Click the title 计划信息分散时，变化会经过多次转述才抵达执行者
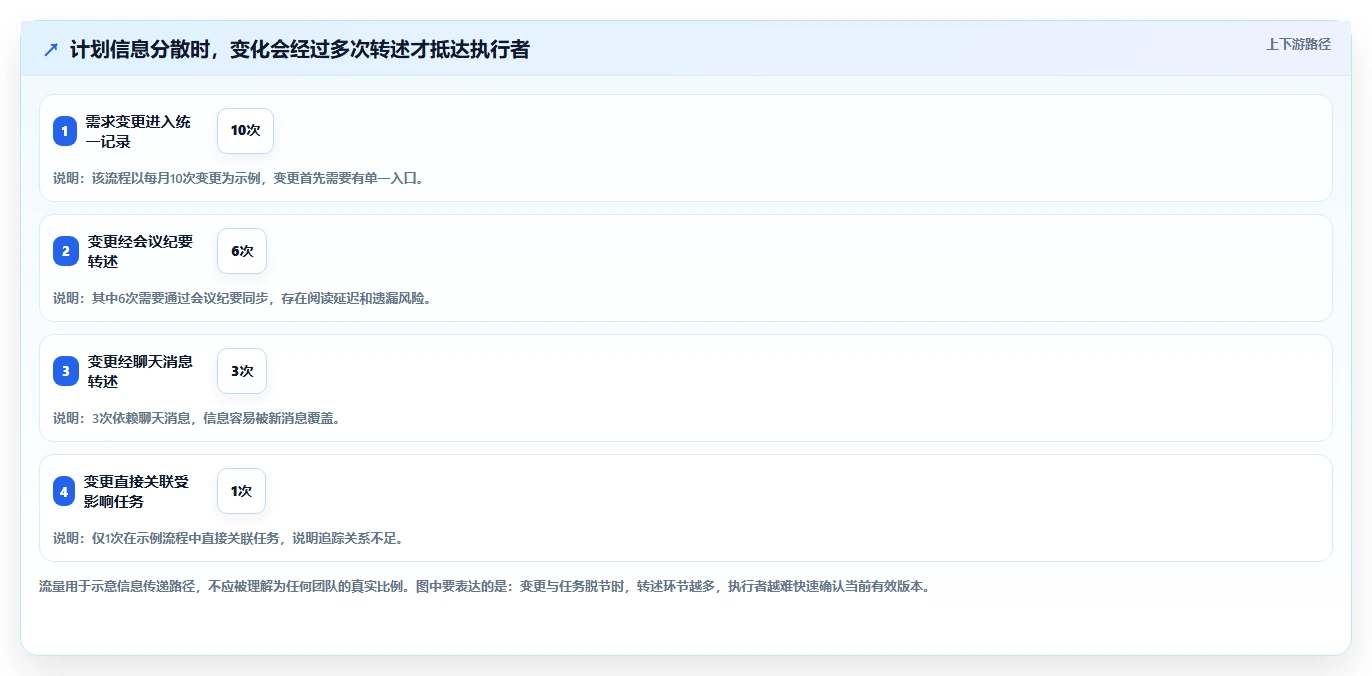Screen dimensions: 1372x676 [x=300, y=49]
